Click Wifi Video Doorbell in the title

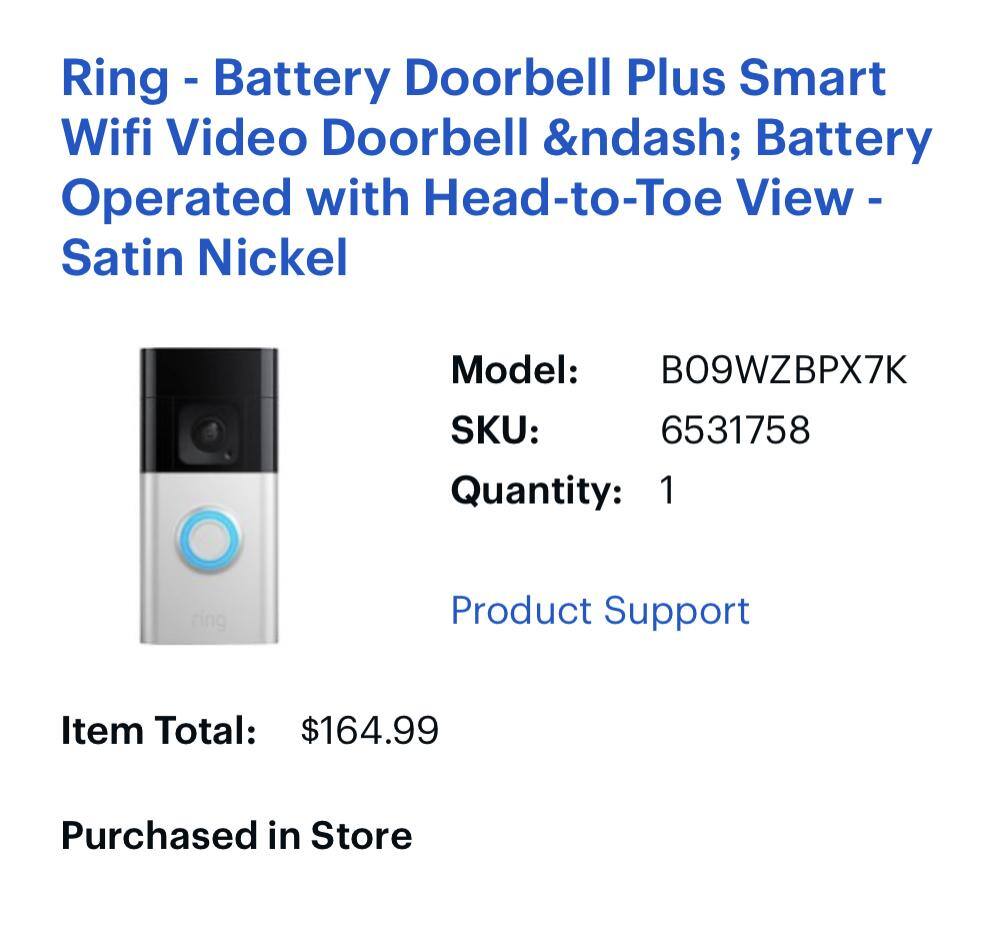(294, 138)
